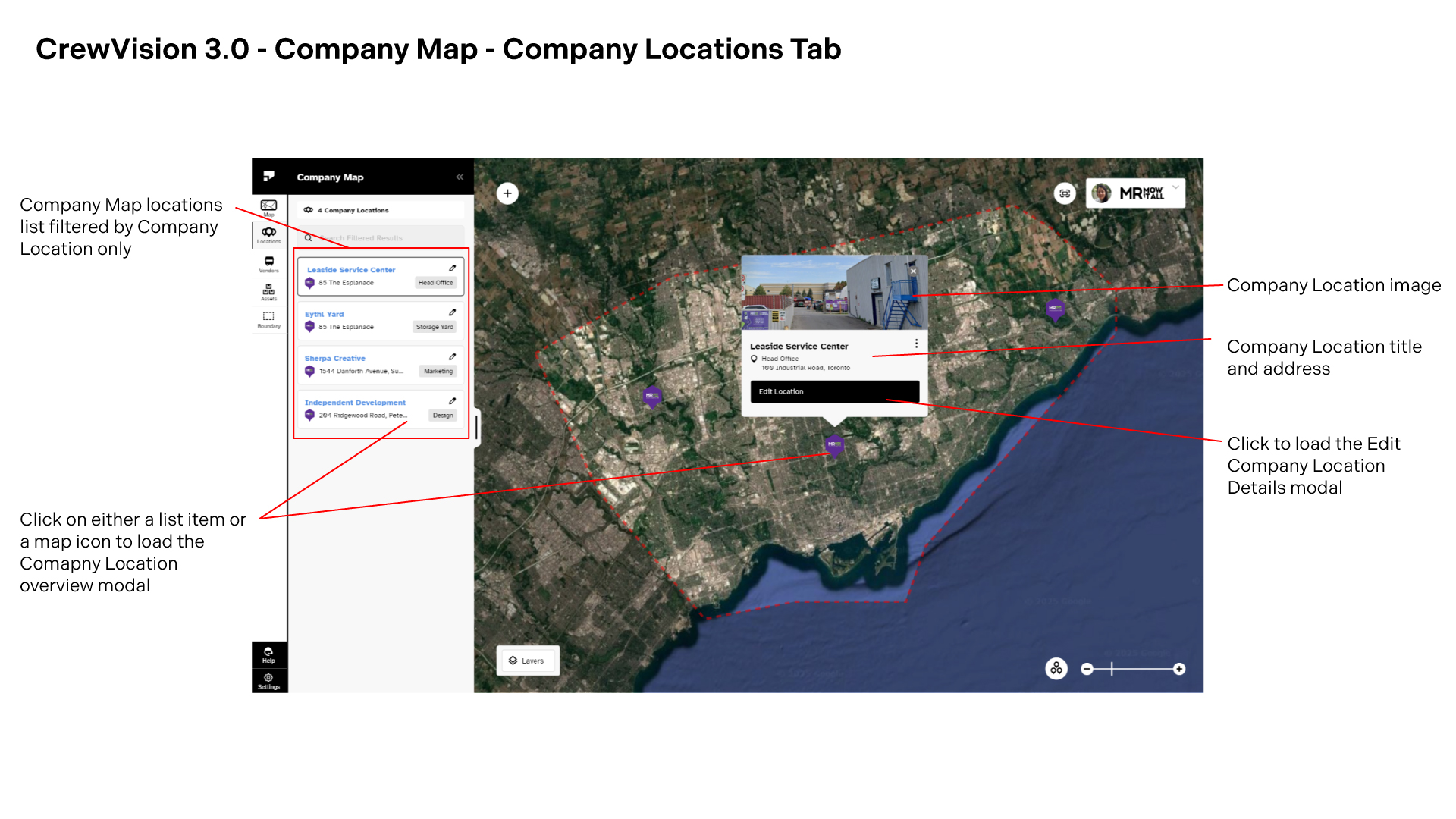Click the Storage Yard tag

[x=435, y=327]
